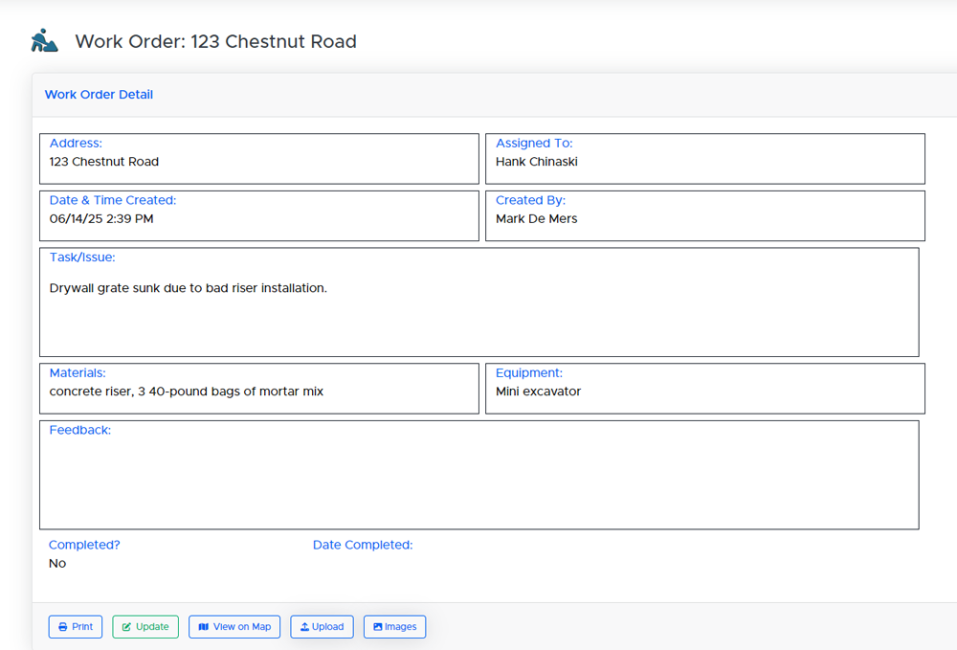Viewport: 957px width, 650px height.
Task: Click inside the Task/Issue description box
Action: coord(478,320)
